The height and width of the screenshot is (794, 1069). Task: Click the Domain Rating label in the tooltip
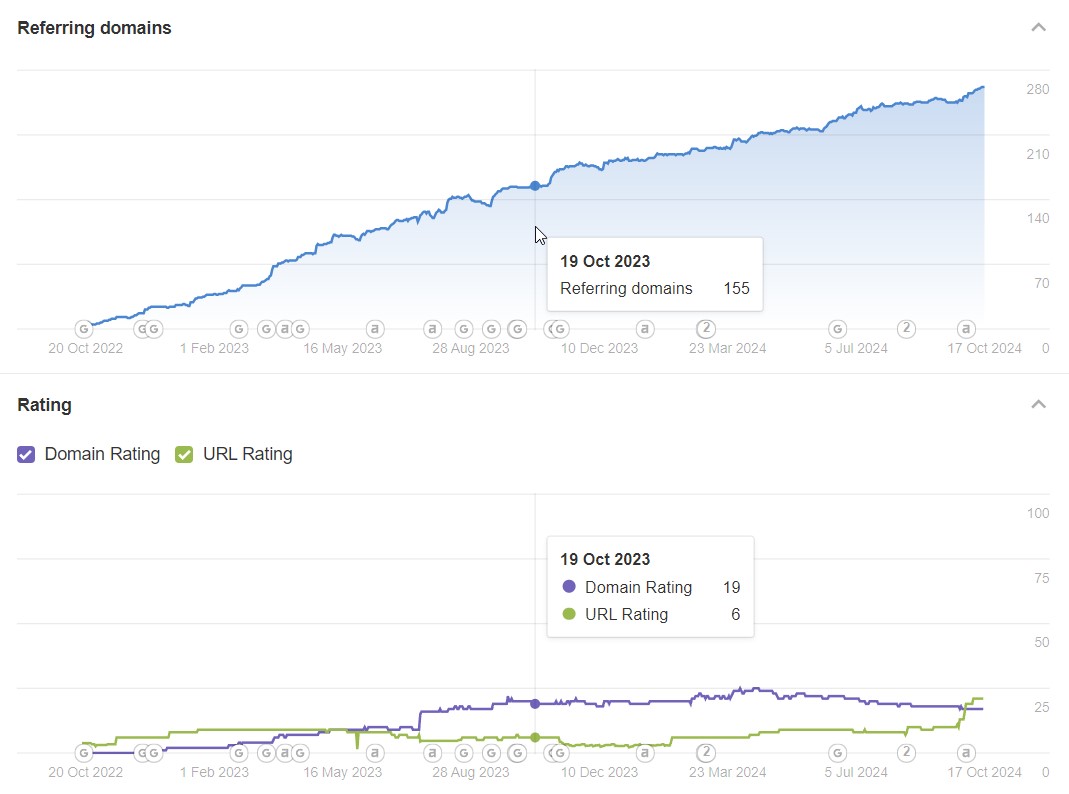click(639, 587)
